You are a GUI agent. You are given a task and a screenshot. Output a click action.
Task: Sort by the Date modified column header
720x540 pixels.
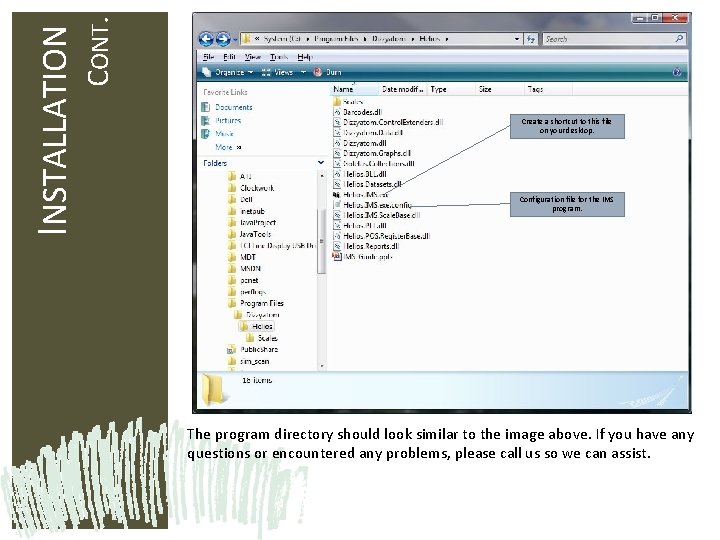[403, 89]
